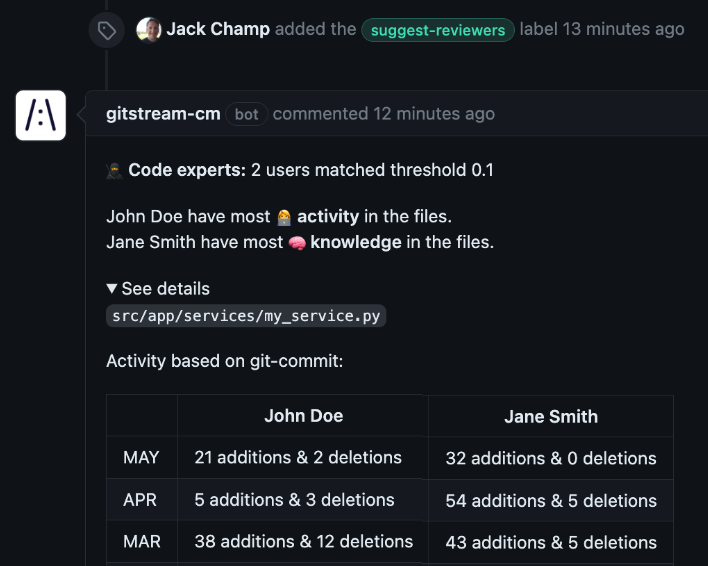Select the APR row label
The image size is (708, 566).
pyautogui.click(x=140, y=500)
